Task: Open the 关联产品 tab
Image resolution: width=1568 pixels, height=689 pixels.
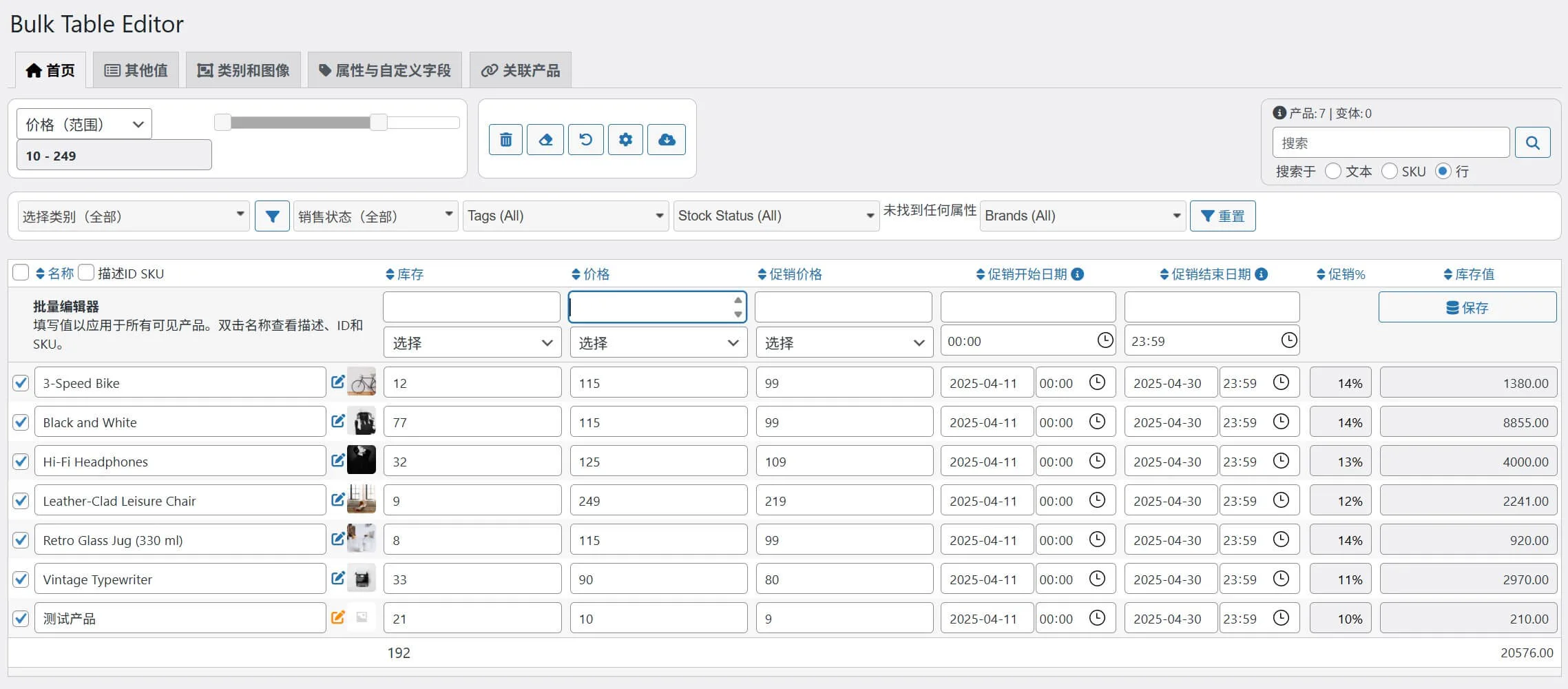Action: coord(520,70)
